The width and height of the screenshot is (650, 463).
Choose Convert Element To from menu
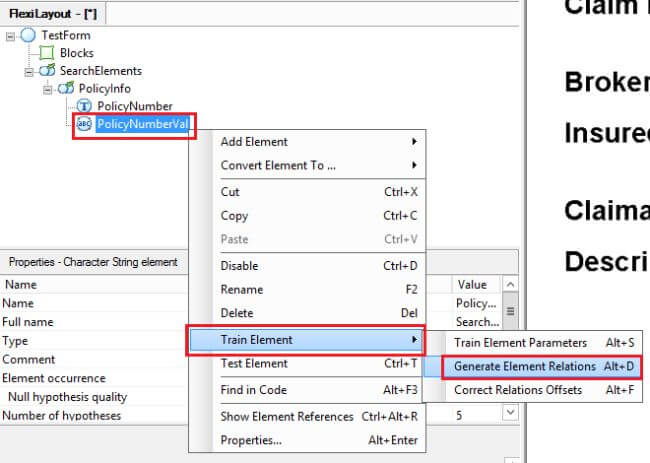(x=307, y=165)
